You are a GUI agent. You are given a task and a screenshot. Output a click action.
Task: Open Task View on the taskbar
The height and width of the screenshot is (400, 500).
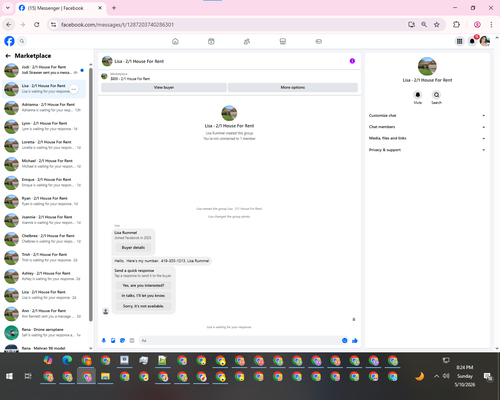28,376
